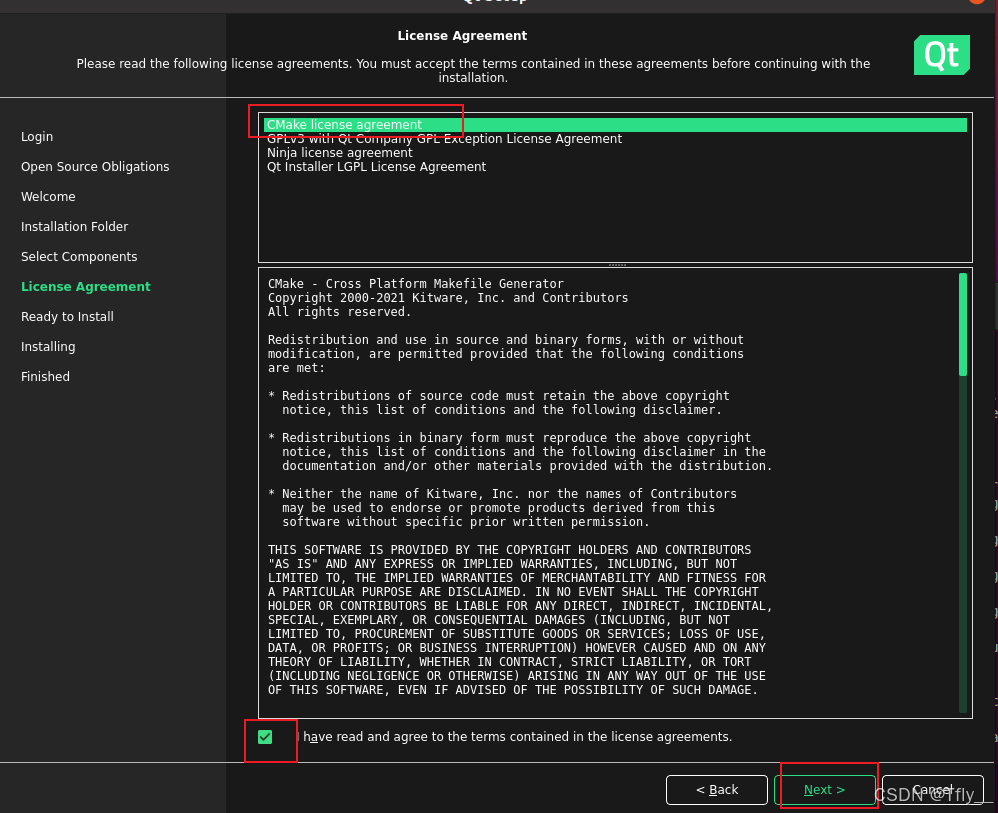Toggle the license agreement acceptance checkbox
The height and width of the screenshot is (813, 998).
point(265,737)
